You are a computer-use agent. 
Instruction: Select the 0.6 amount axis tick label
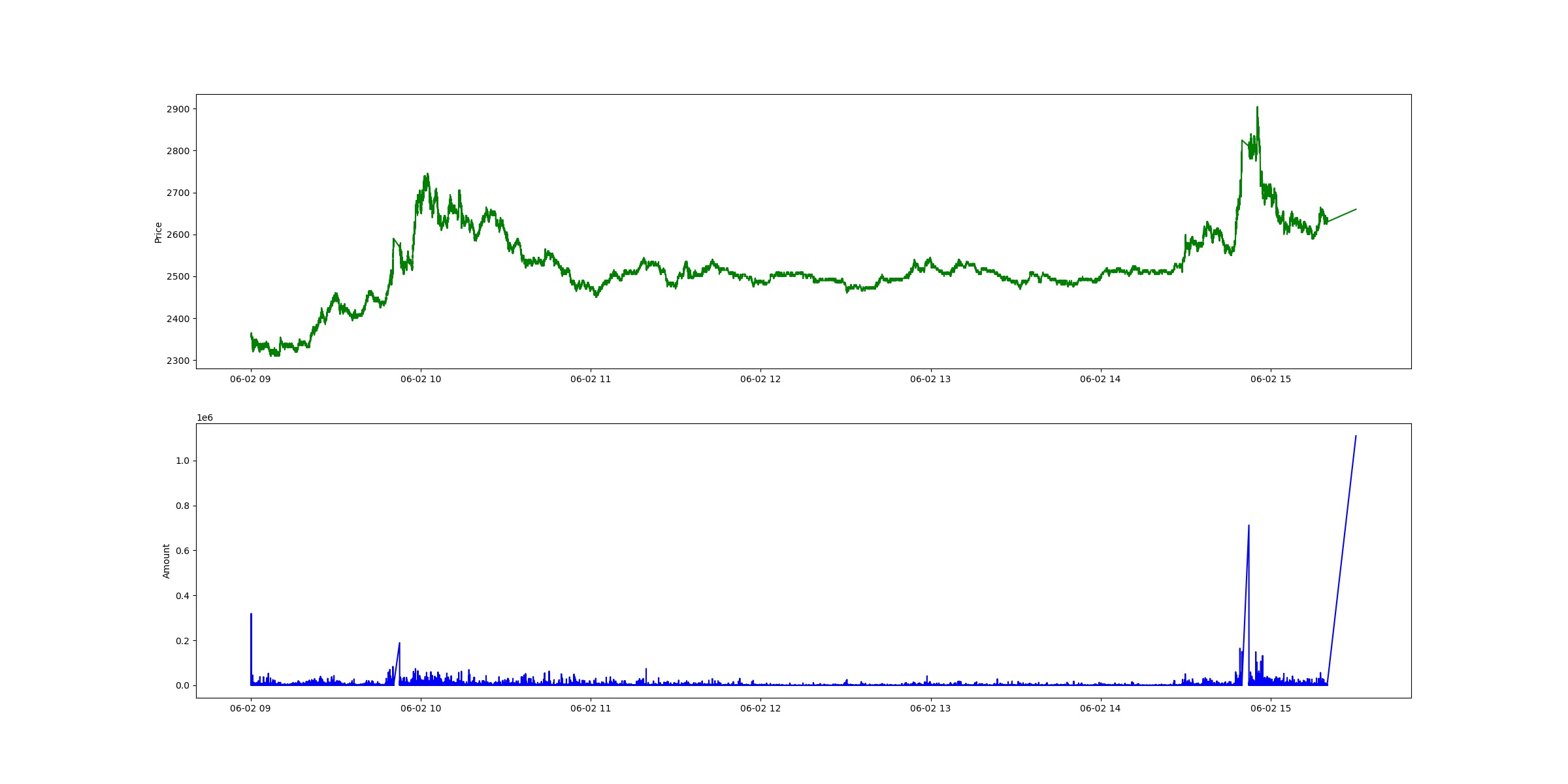pos(182,551)
